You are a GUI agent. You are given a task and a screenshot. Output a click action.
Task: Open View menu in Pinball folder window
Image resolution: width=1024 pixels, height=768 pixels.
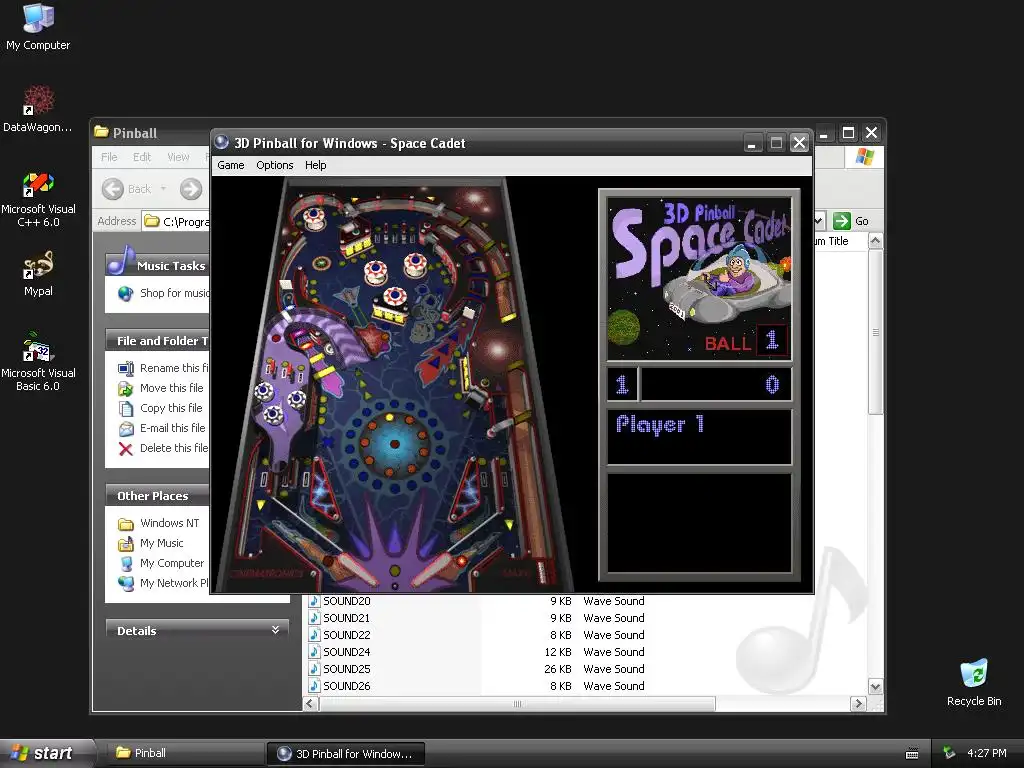178,157
